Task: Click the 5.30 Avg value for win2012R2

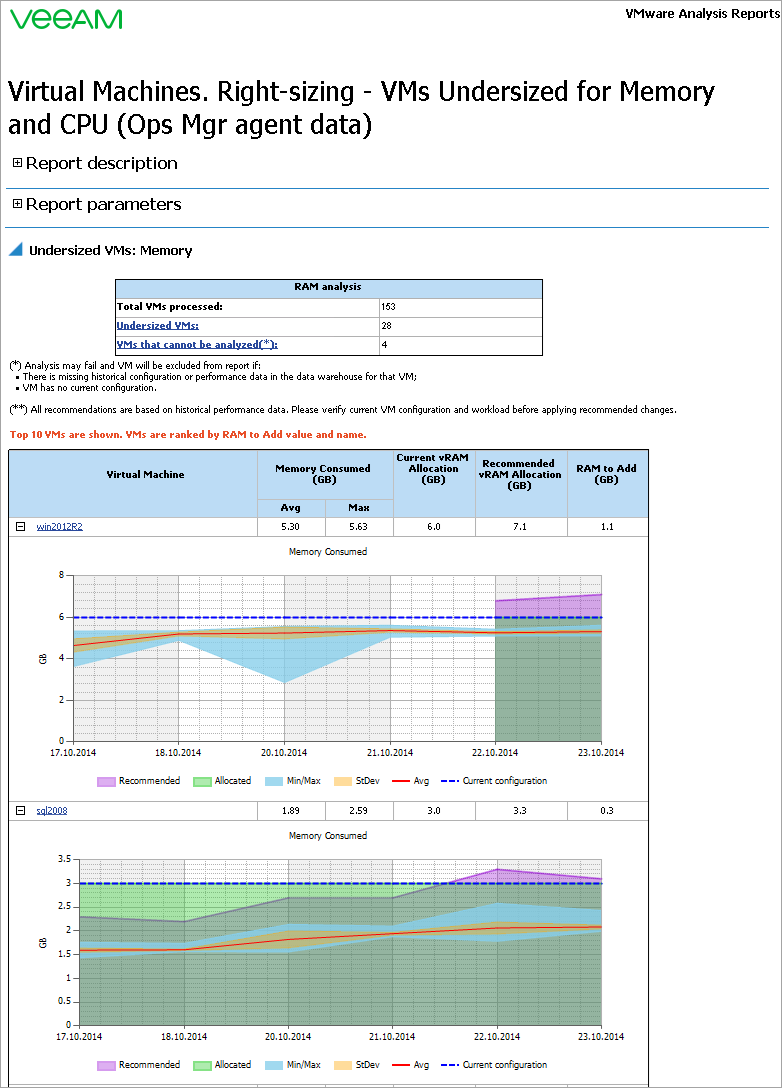Action: [291, 527]
